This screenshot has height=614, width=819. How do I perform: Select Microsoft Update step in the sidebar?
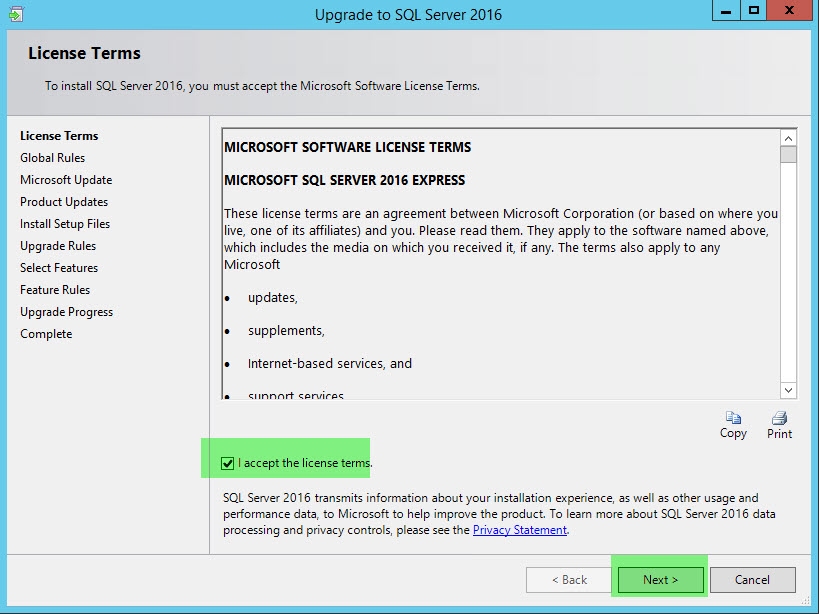66,180
